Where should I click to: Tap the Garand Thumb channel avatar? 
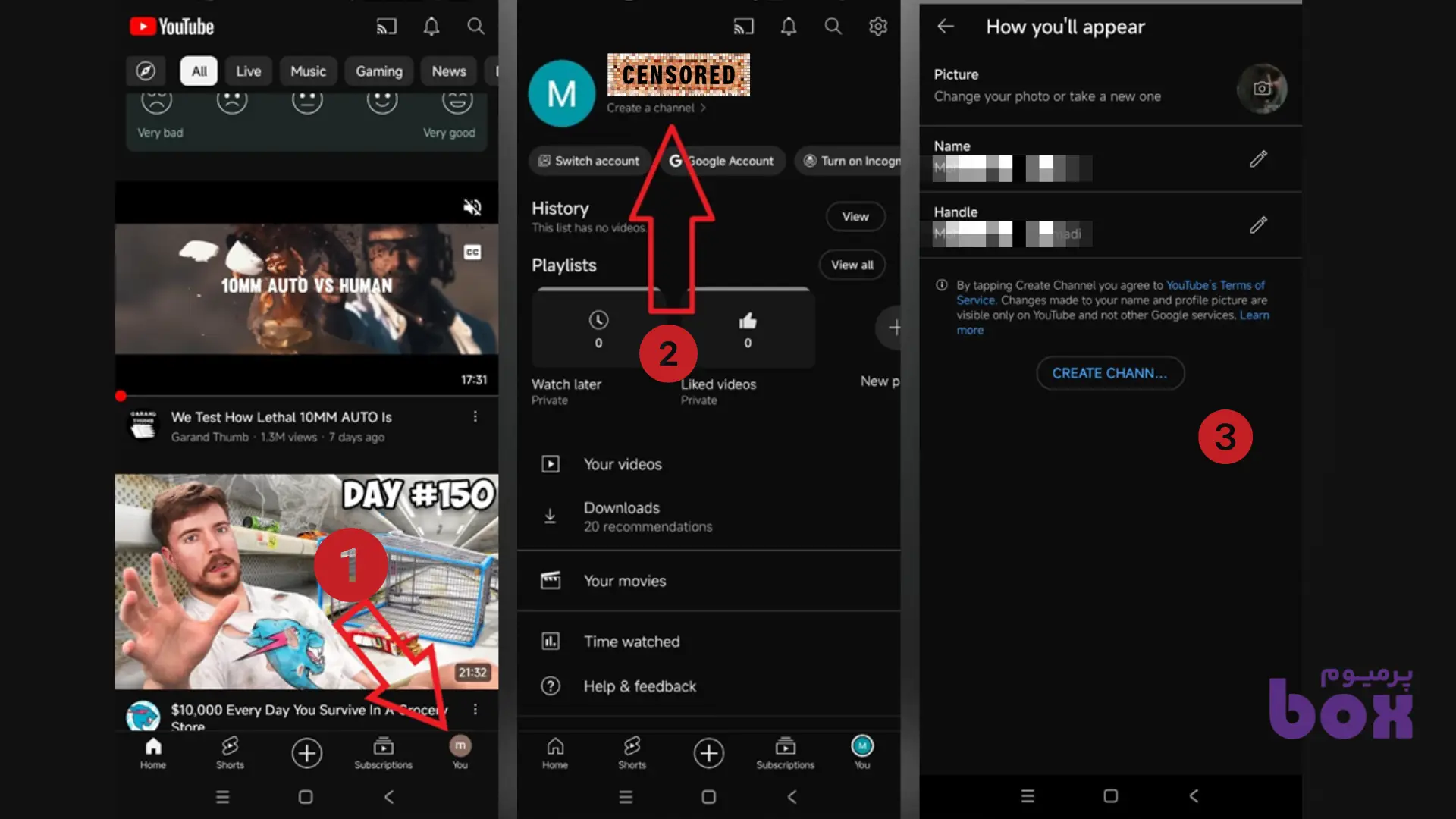(143, 426)
